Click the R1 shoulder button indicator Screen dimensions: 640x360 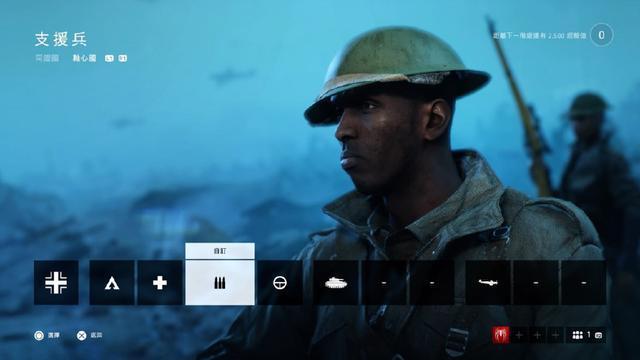[x=122, y=58]
